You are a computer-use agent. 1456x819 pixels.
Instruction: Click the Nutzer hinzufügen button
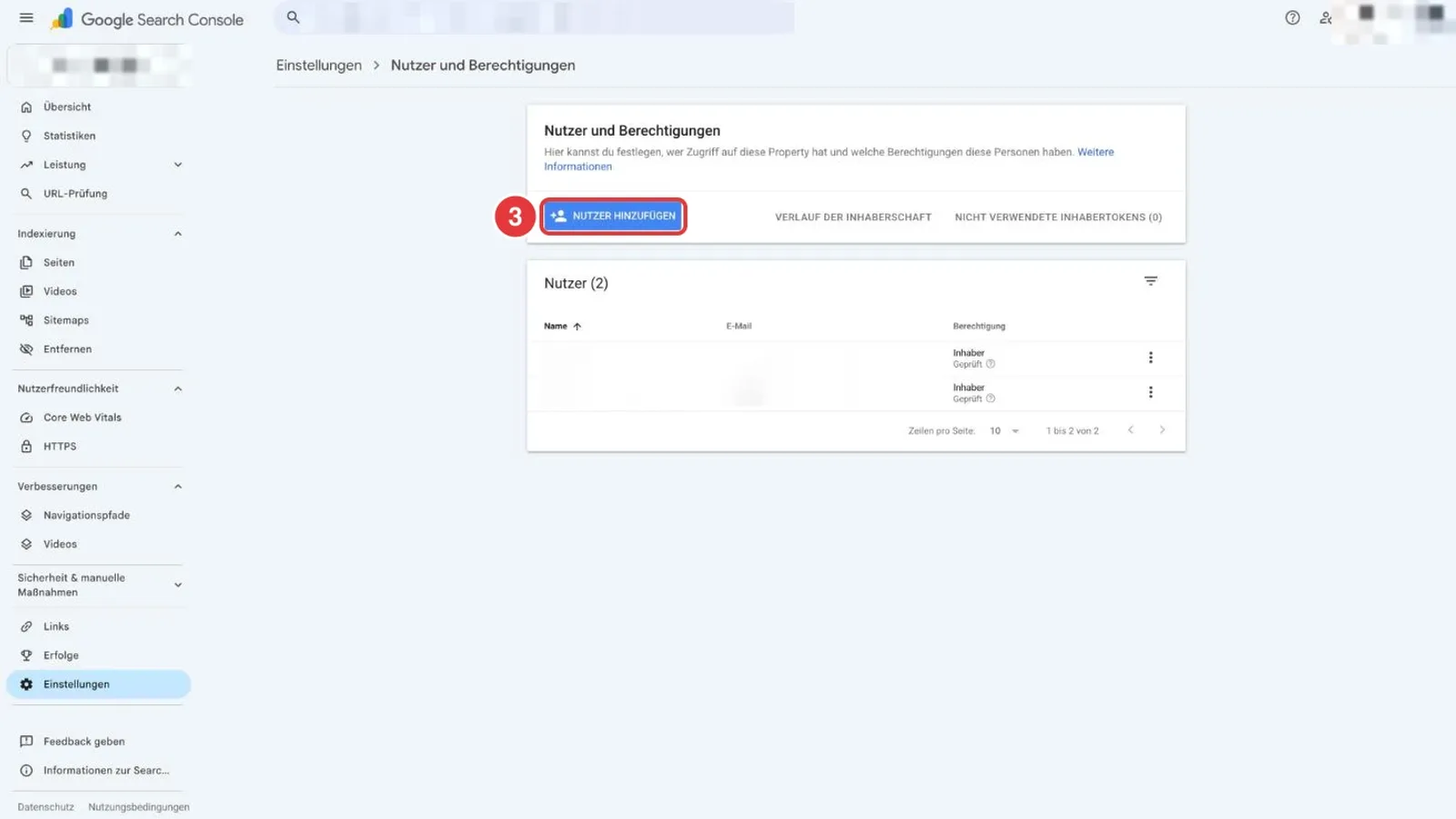pyautogui.click(x=613, y=217)
